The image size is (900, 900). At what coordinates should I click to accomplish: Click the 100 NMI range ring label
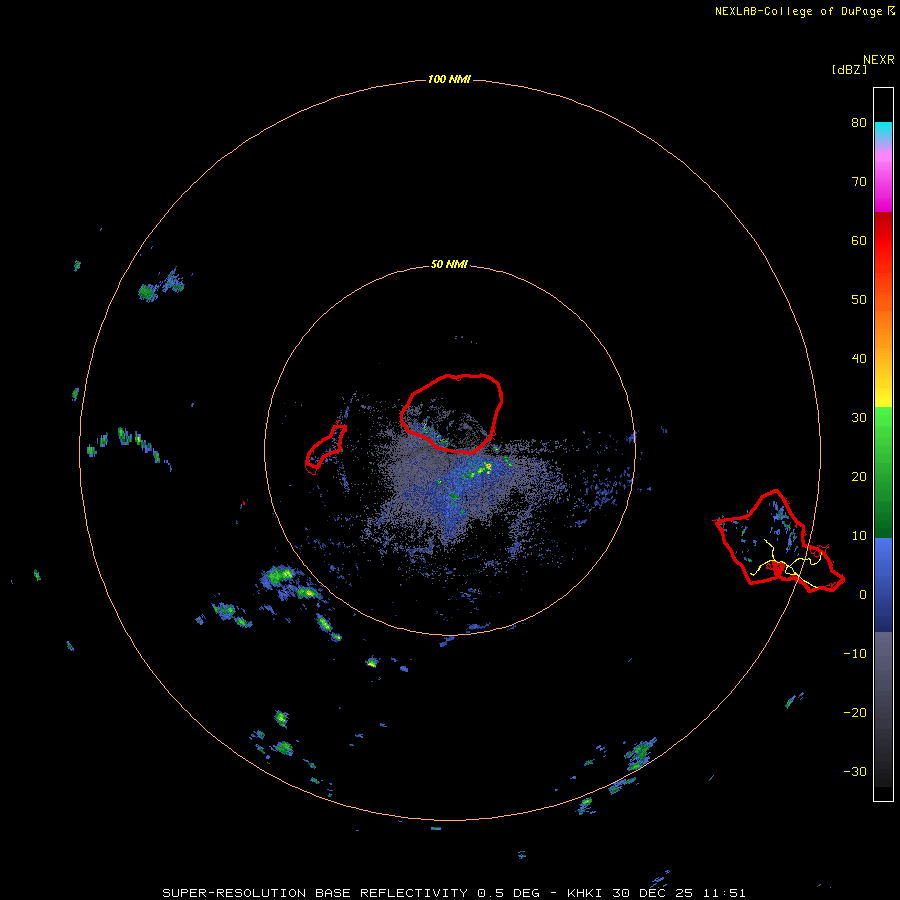(x=449, y=79)
